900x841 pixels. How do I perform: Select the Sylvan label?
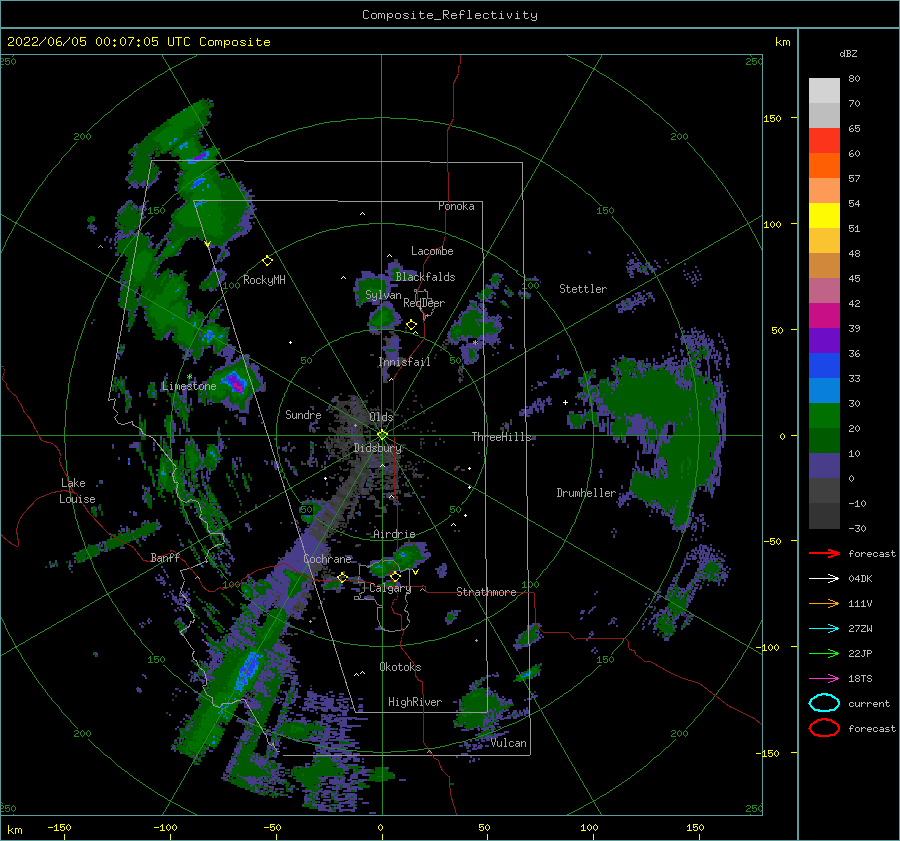383,295
